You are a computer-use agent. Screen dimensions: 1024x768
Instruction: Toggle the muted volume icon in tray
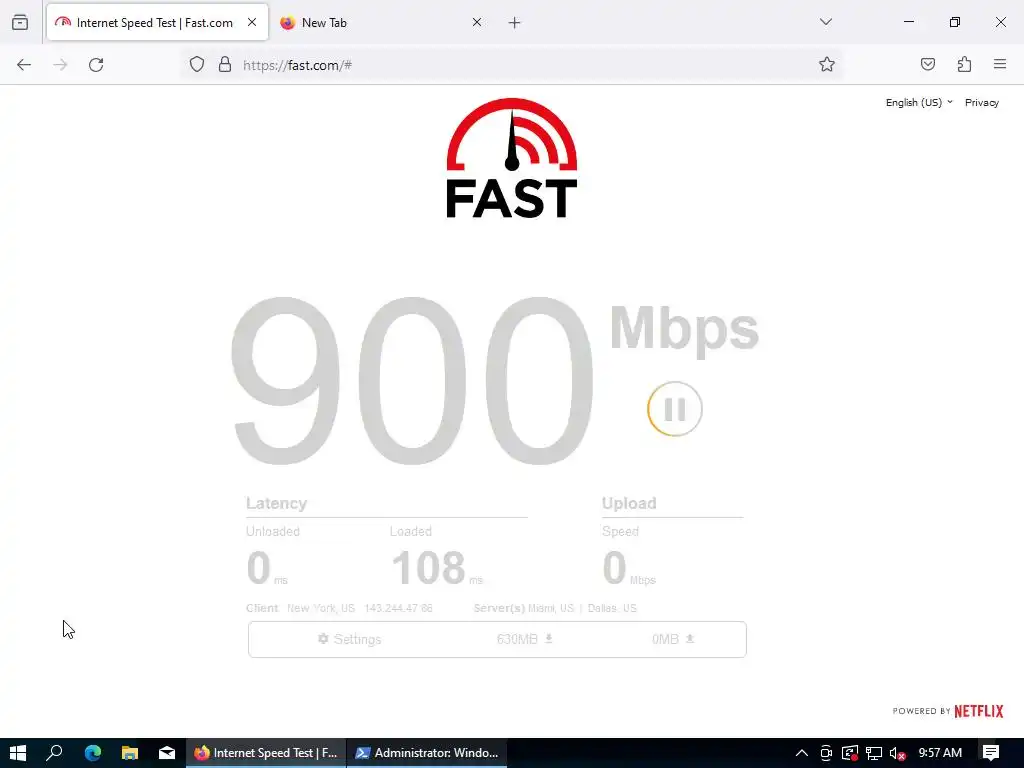click(897, 753)
